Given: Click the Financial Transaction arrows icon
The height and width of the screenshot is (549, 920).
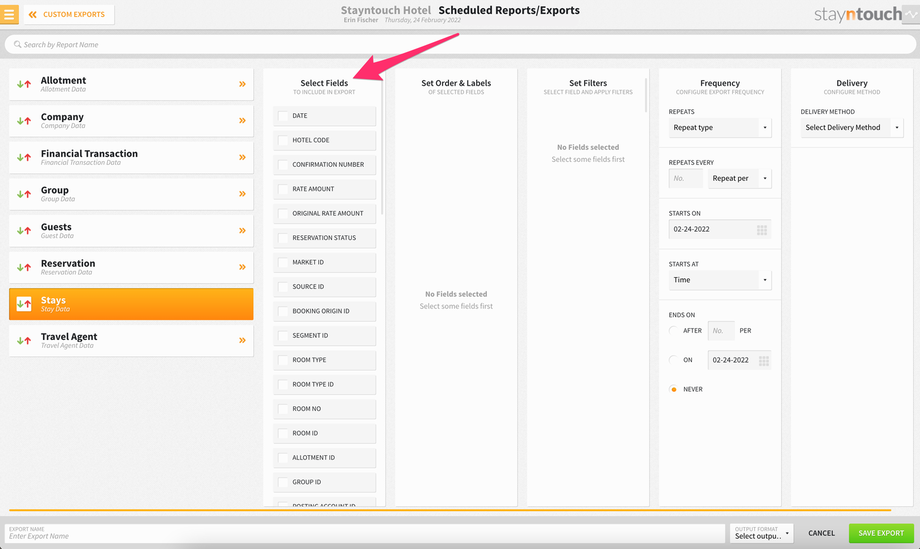Looking at the screenshot, I should click(x=23, y=157).
